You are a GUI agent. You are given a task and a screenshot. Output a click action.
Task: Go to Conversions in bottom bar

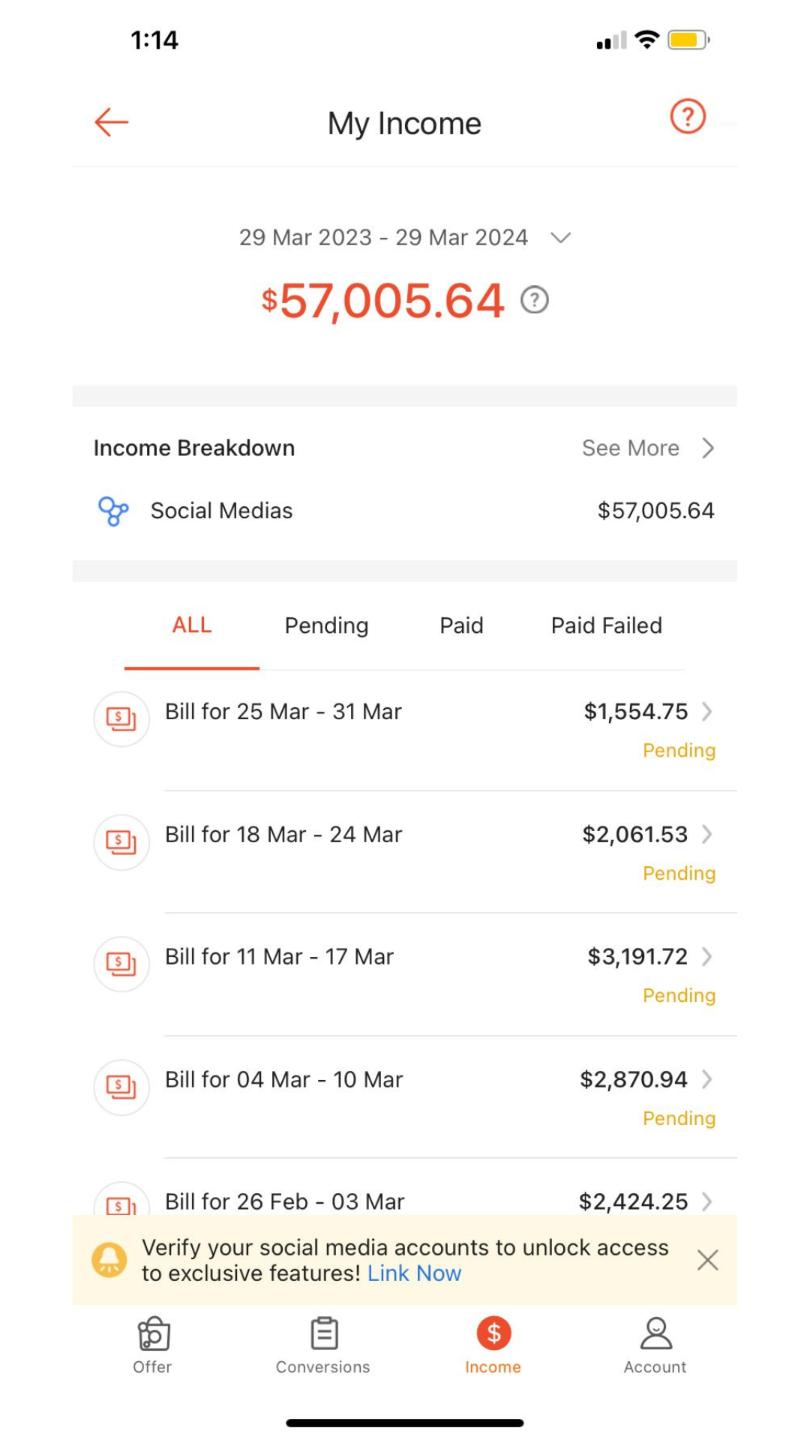[x=323, y=1345]
